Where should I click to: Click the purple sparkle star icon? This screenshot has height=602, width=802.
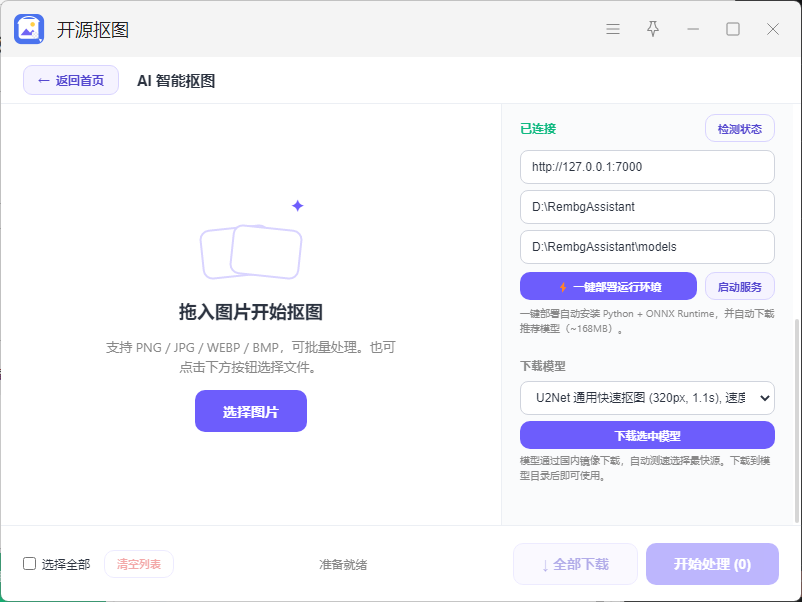[x=298, y=206]
